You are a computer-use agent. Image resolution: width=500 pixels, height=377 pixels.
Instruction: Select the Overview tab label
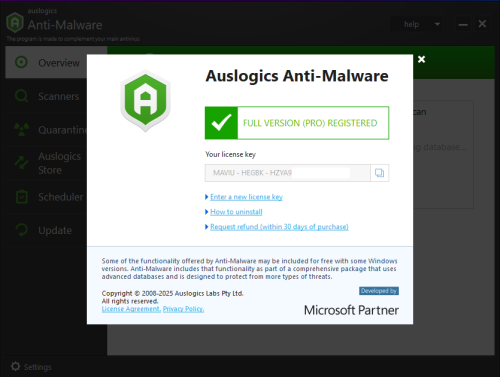click(x=59, y=63)
